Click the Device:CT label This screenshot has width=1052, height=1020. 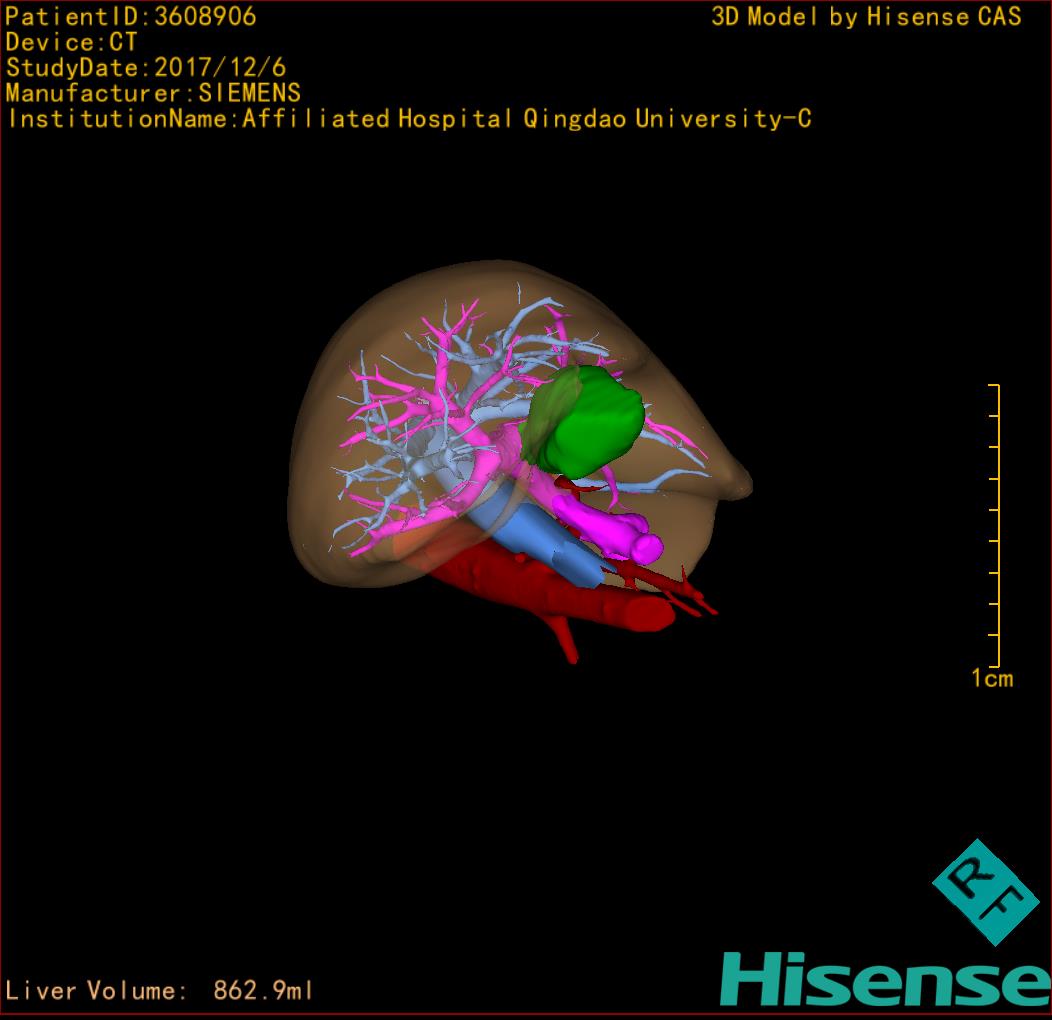(x=72, y=42)
